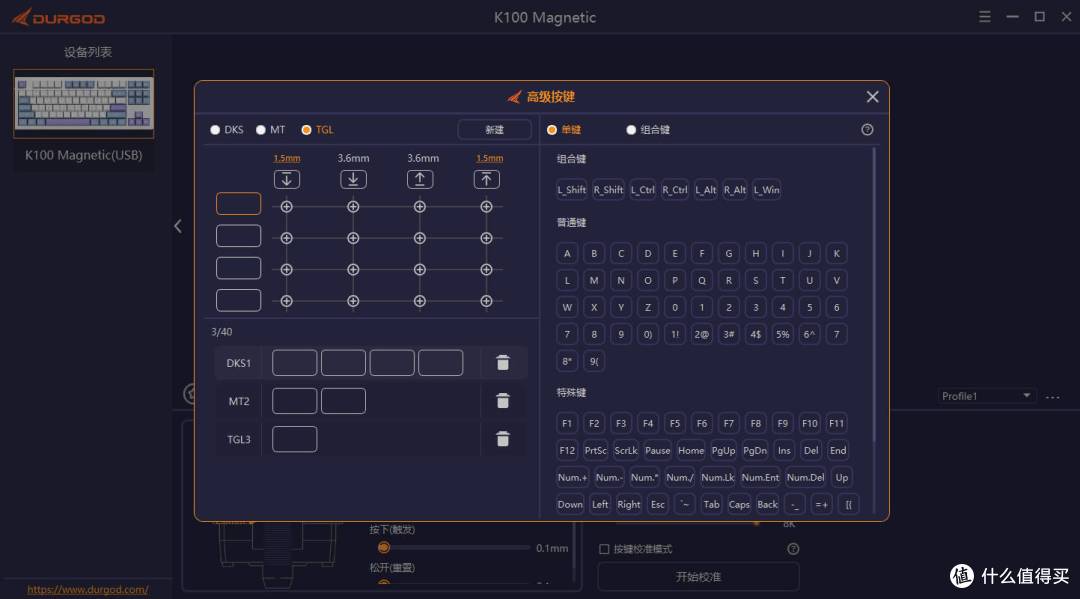Add action point at second row, third column

pyautogui.click(x=419, y=238)
